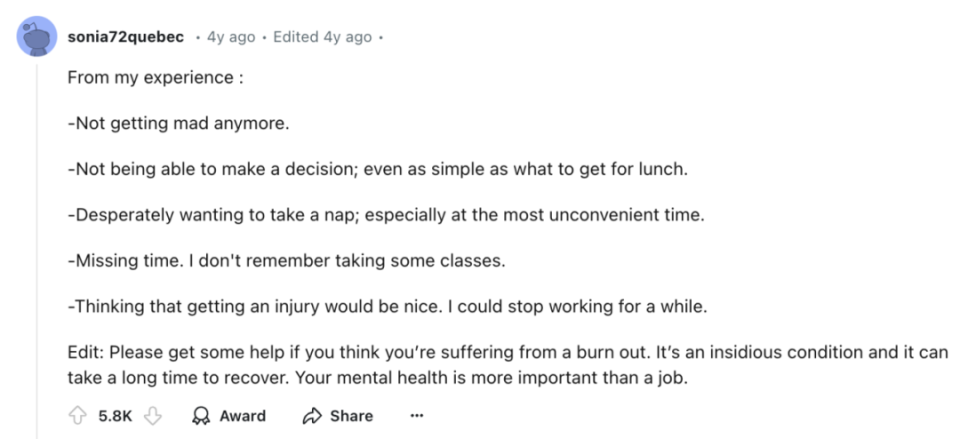
Task: Click the "From my experience :" line
Action: click(156, 78)
